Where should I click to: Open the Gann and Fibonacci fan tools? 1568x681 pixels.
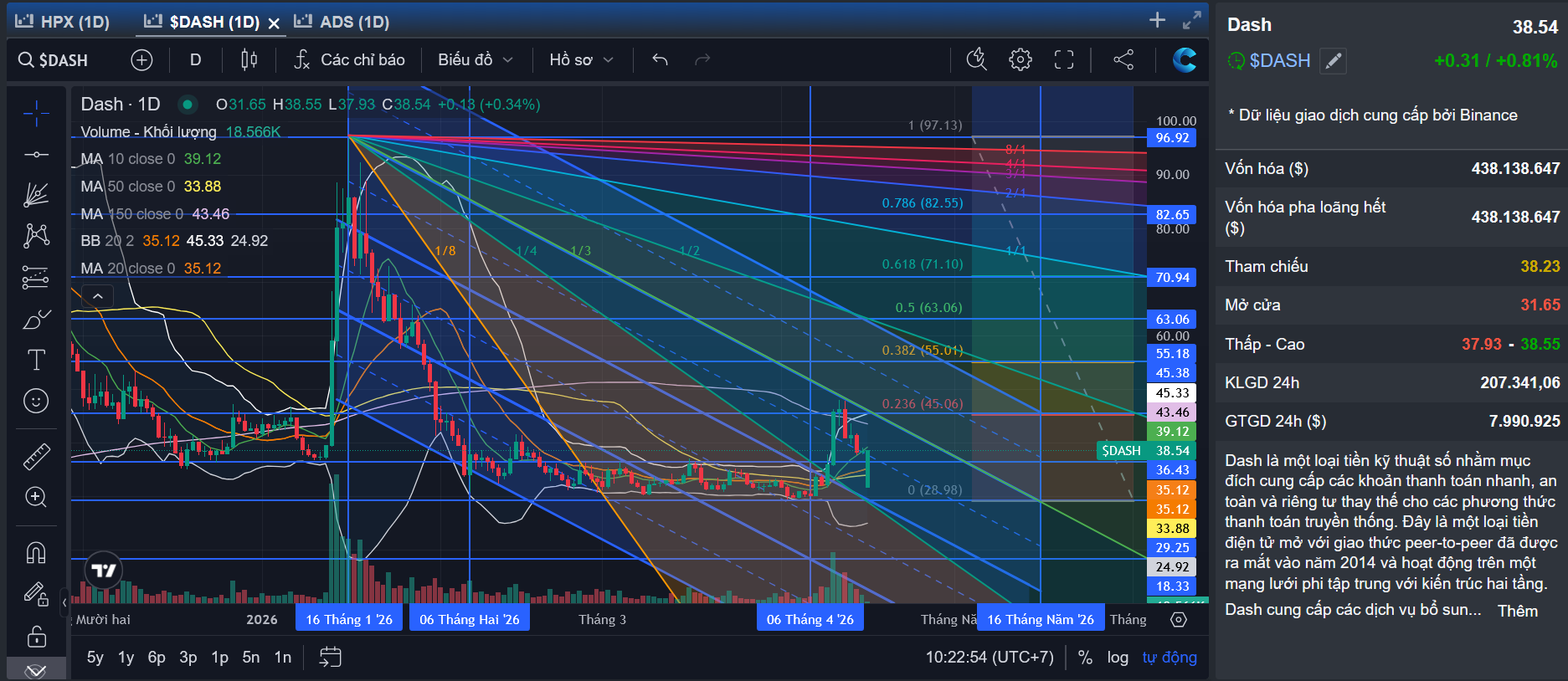tap(36, 195)
